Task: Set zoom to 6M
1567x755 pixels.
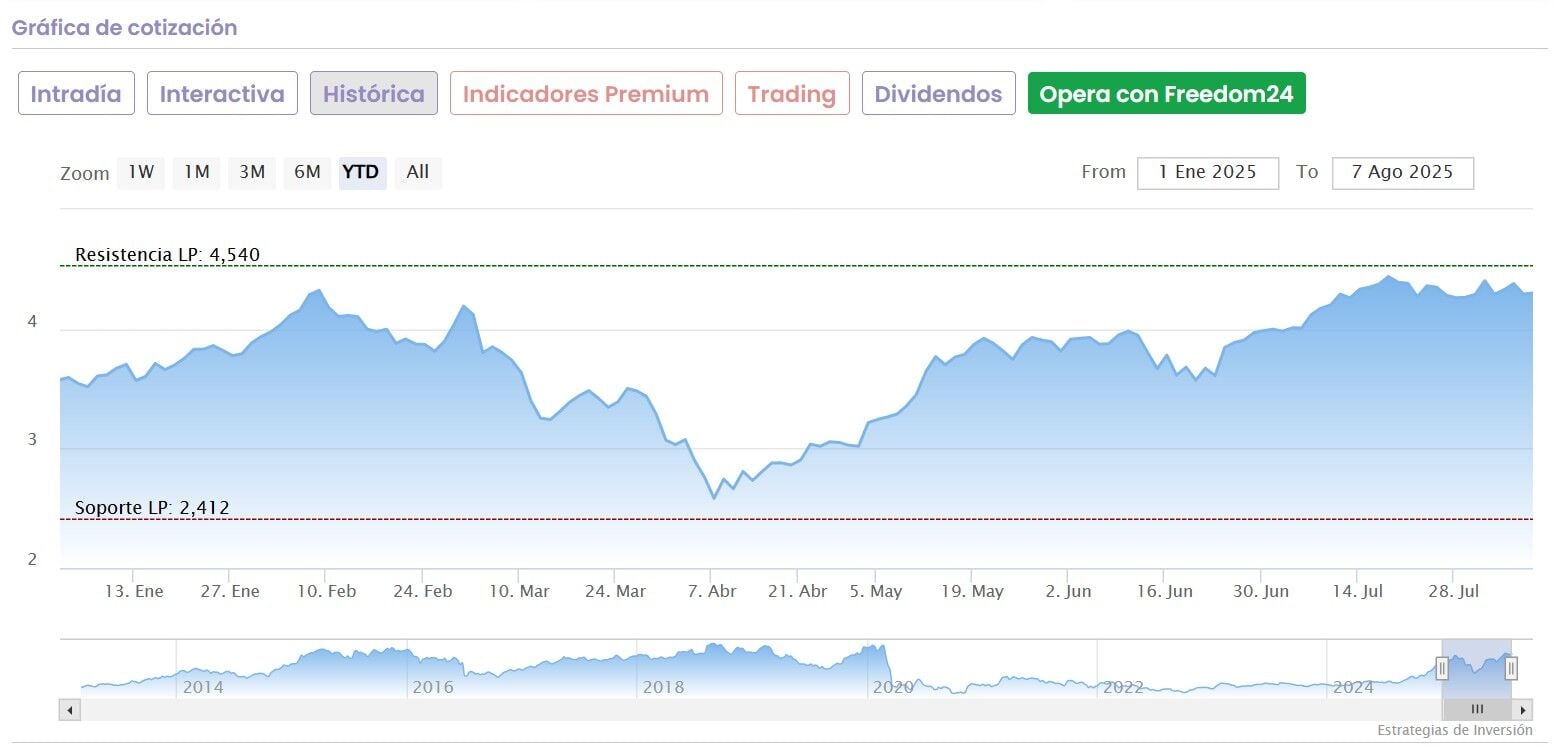Action: pos(307,172)
